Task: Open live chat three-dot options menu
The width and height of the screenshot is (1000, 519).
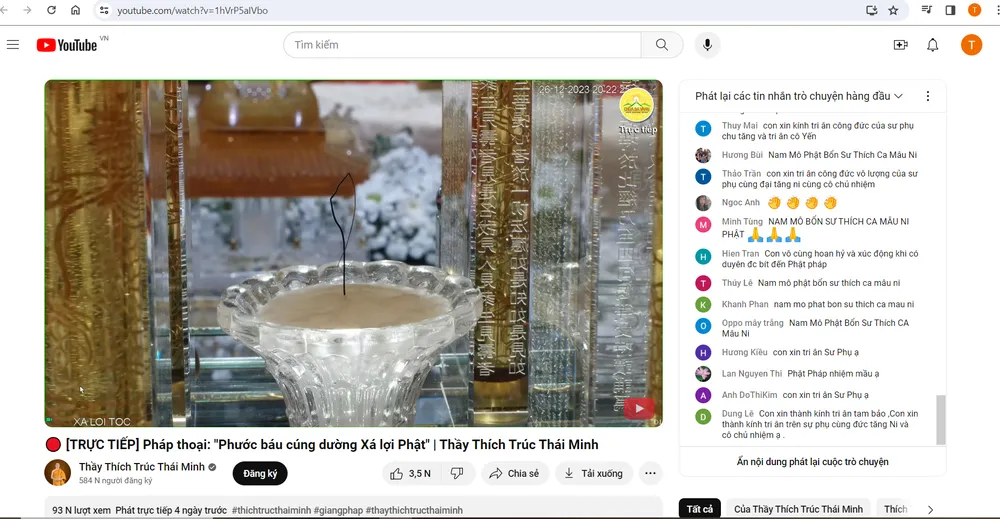Action: (927, 97)
